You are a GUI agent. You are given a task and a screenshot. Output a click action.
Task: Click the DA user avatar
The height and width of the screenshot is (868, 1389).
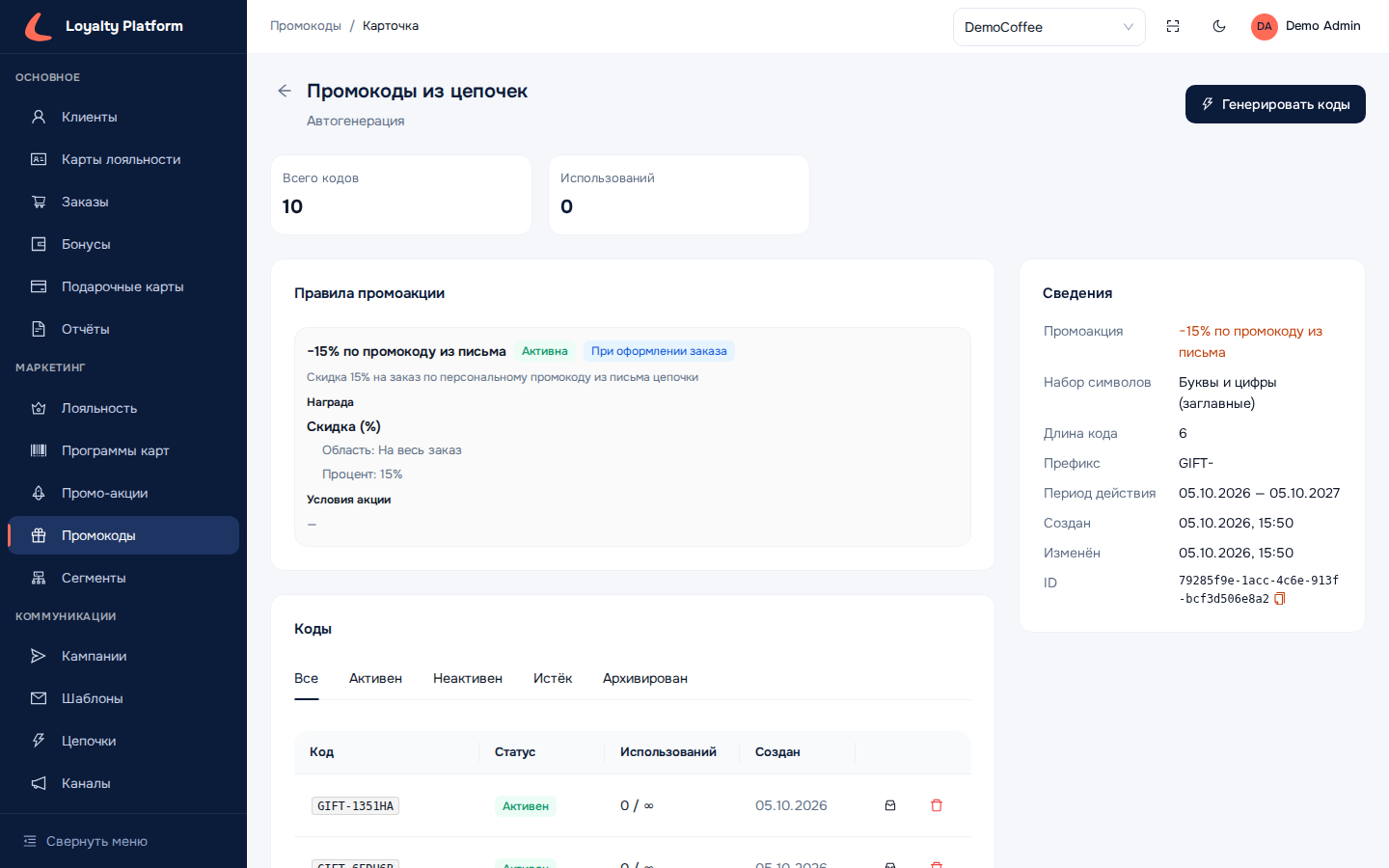pyautogui.click(x=1265, y=26)
